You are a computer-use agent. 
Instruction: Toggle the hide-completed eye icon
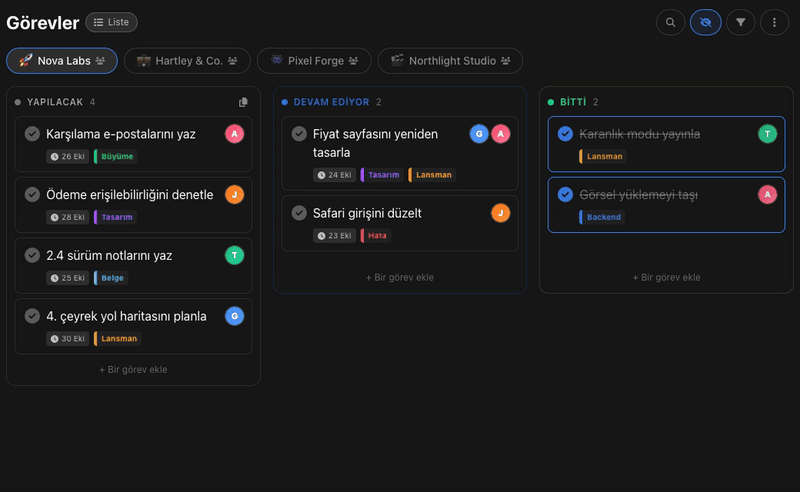(x=706, y=22)
